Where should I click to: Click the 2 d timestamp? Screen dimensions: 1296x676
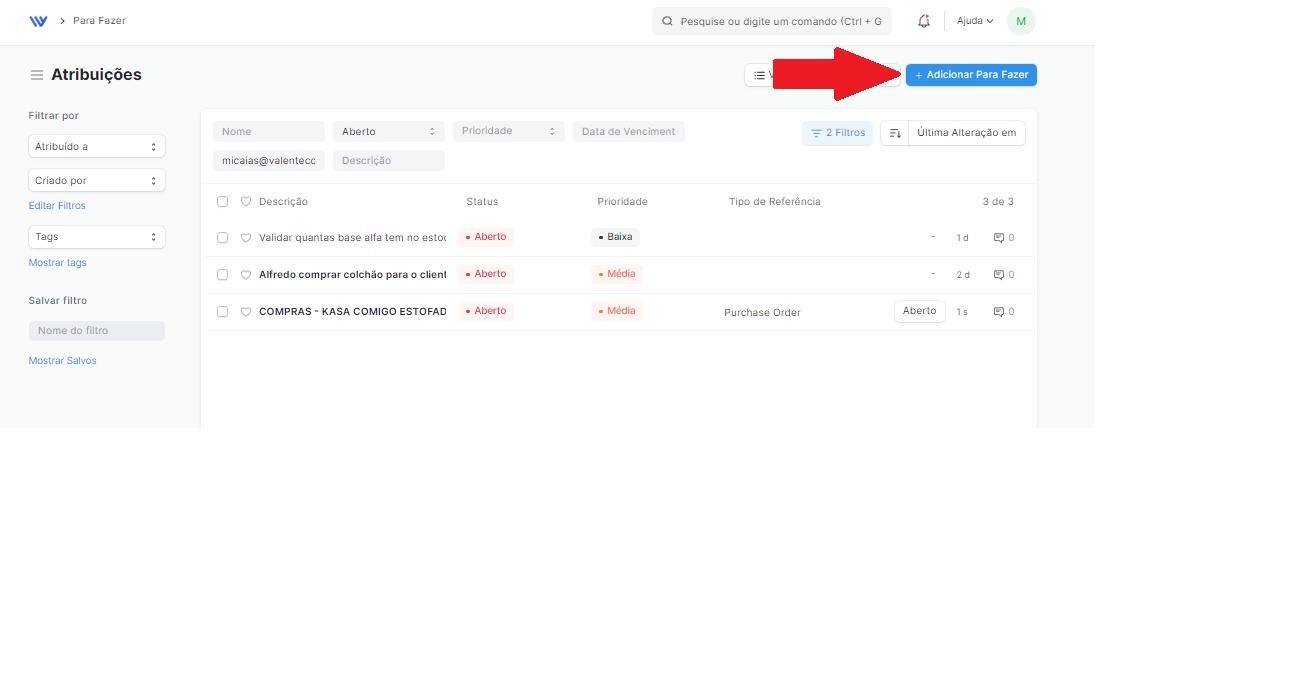[963, 275]
